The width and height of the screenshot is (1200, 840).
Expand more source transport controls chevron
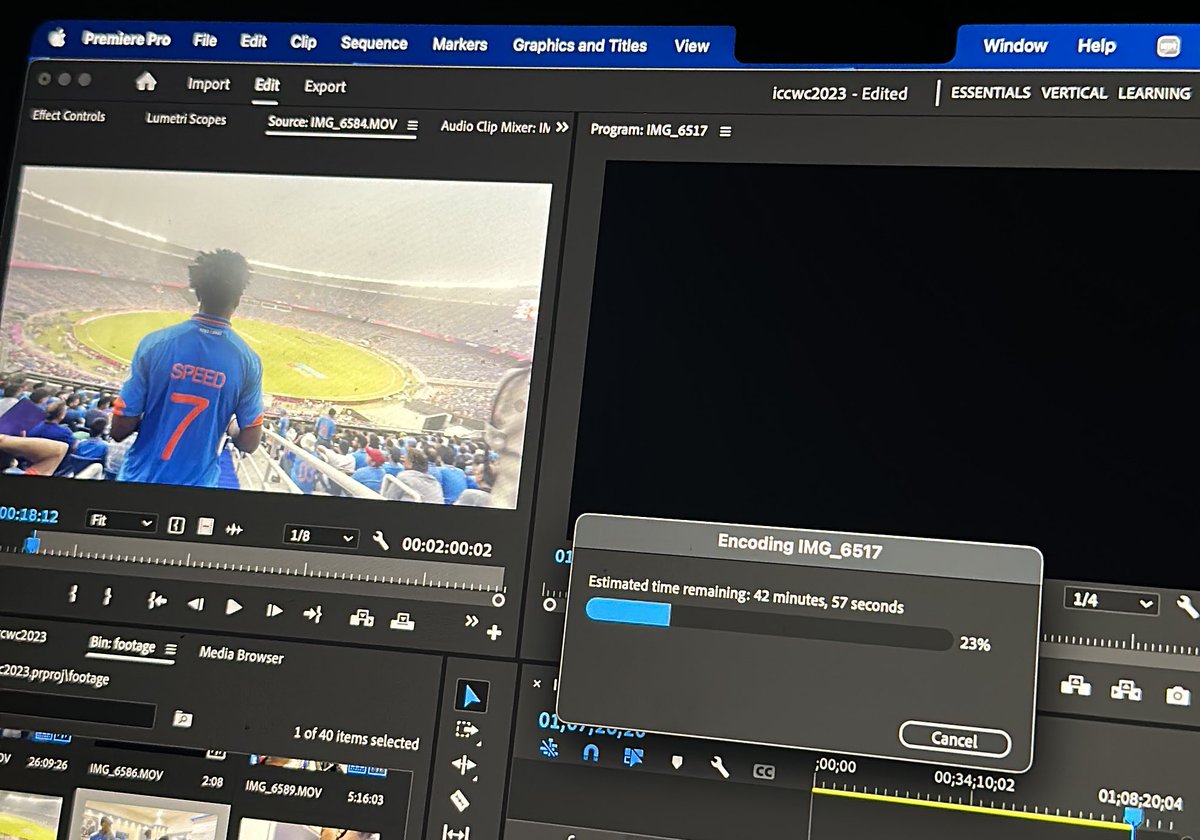(472, 621)
